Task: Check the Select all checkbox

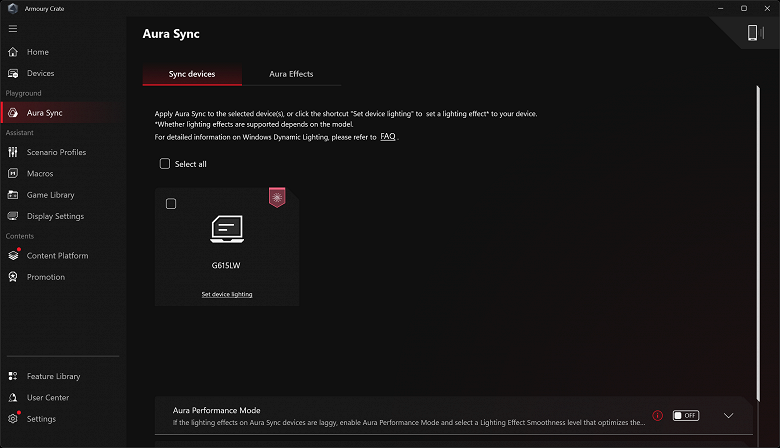Action: pyautogui.click(x=165, y=164)
